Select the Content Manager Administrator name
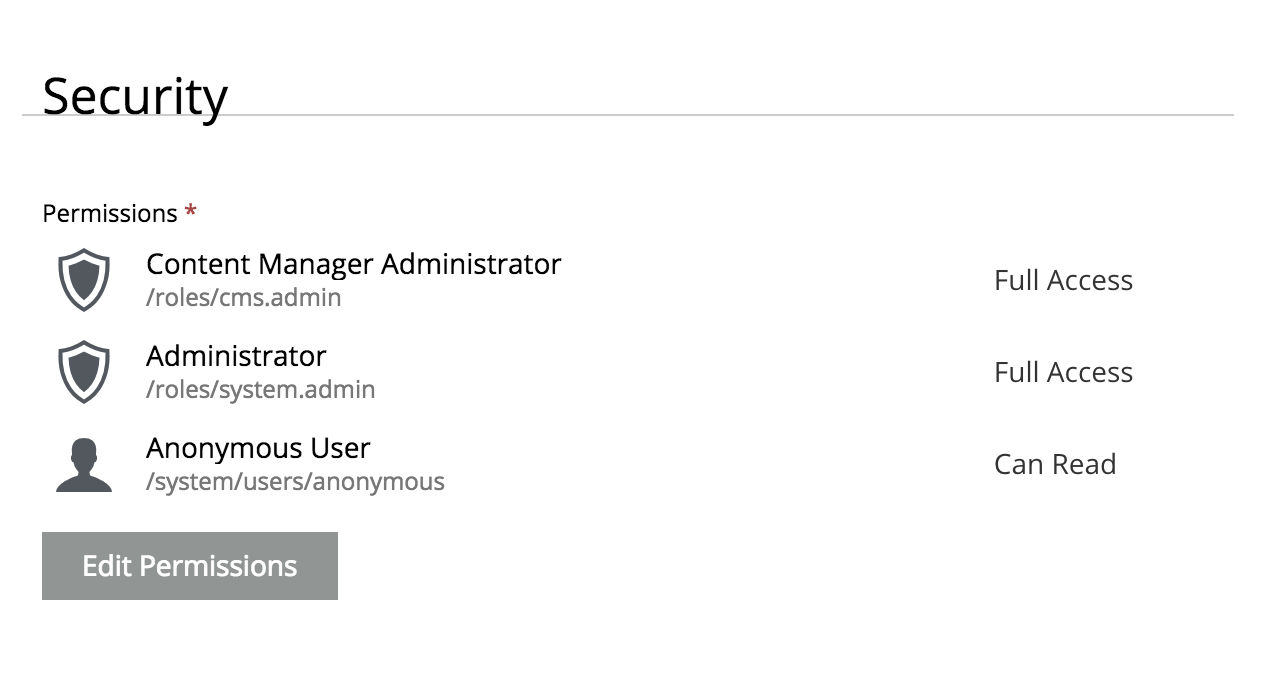 coord(354,264)
